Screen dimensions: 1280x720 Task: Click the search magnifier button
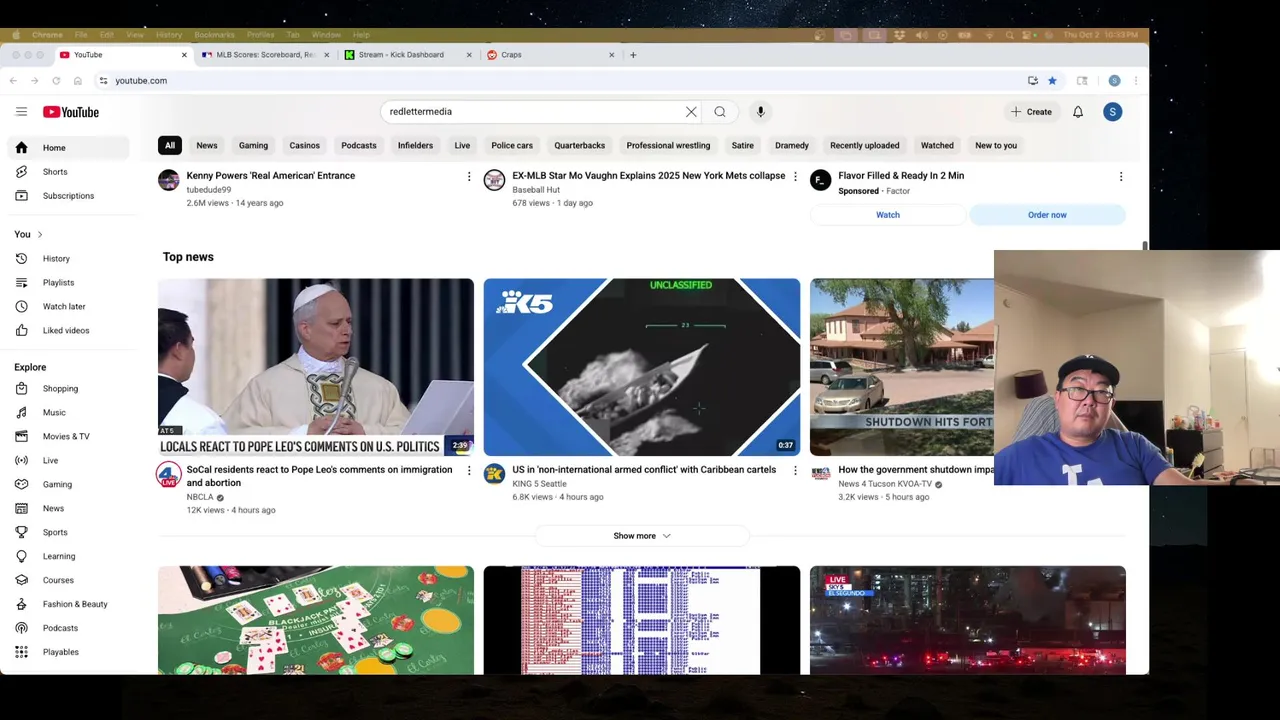(x=720, y=112)
